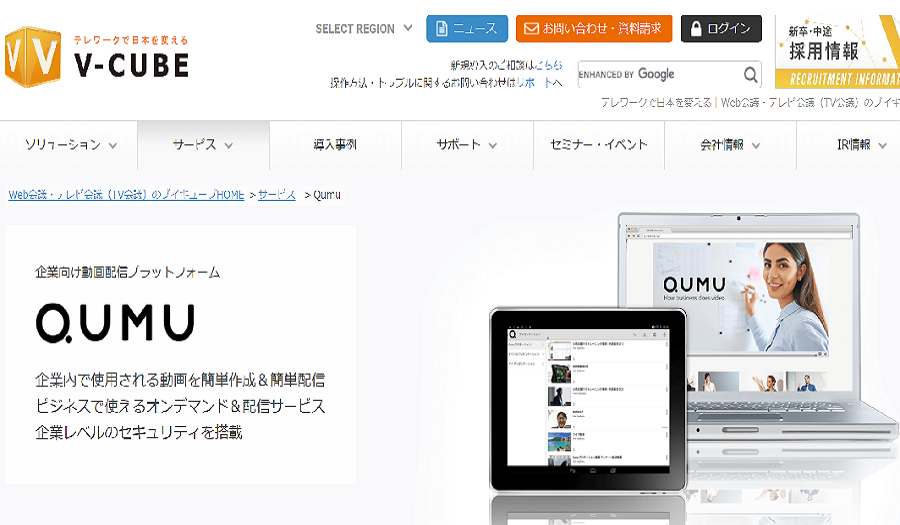
Task: Open the SELECT REGION dropdown
Action: pyautogui.click(x=364, y=29)
